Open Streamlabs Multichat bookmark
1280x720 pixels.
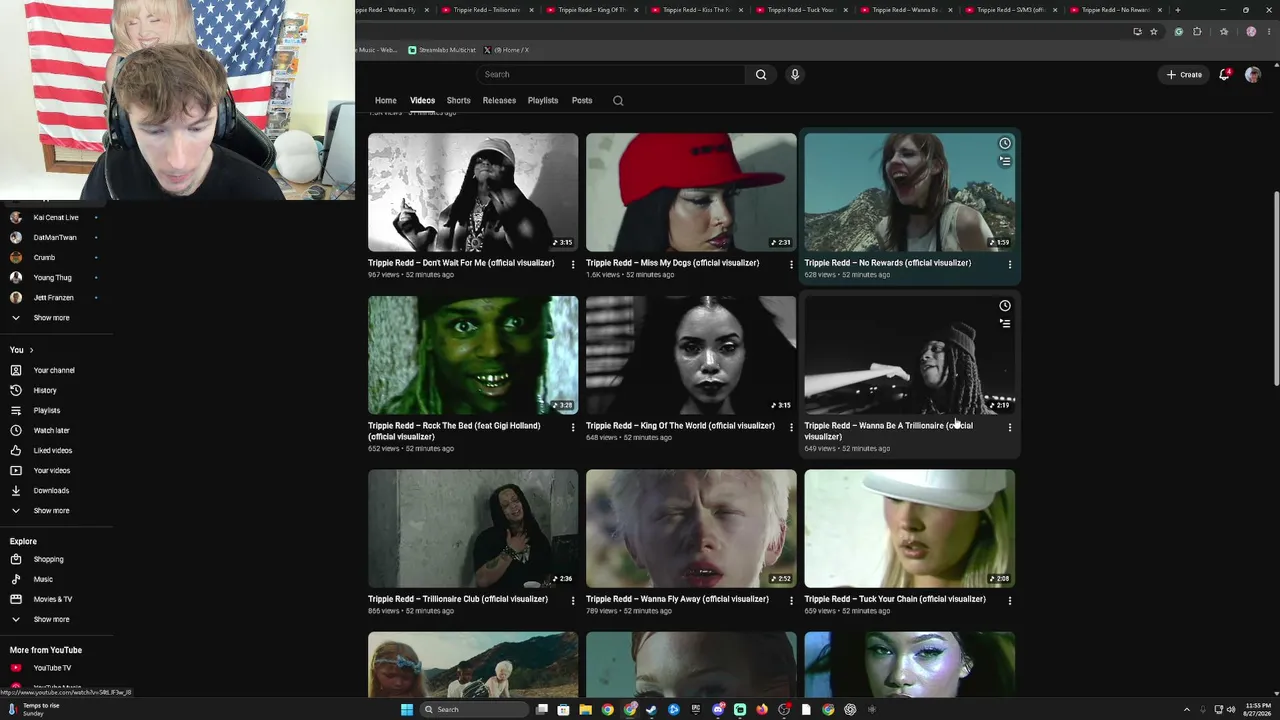coord(441,50)
